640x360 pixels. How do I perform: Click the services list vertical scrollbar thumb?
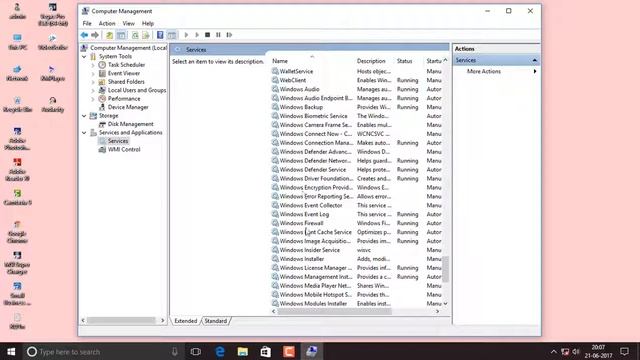(445, 269)
